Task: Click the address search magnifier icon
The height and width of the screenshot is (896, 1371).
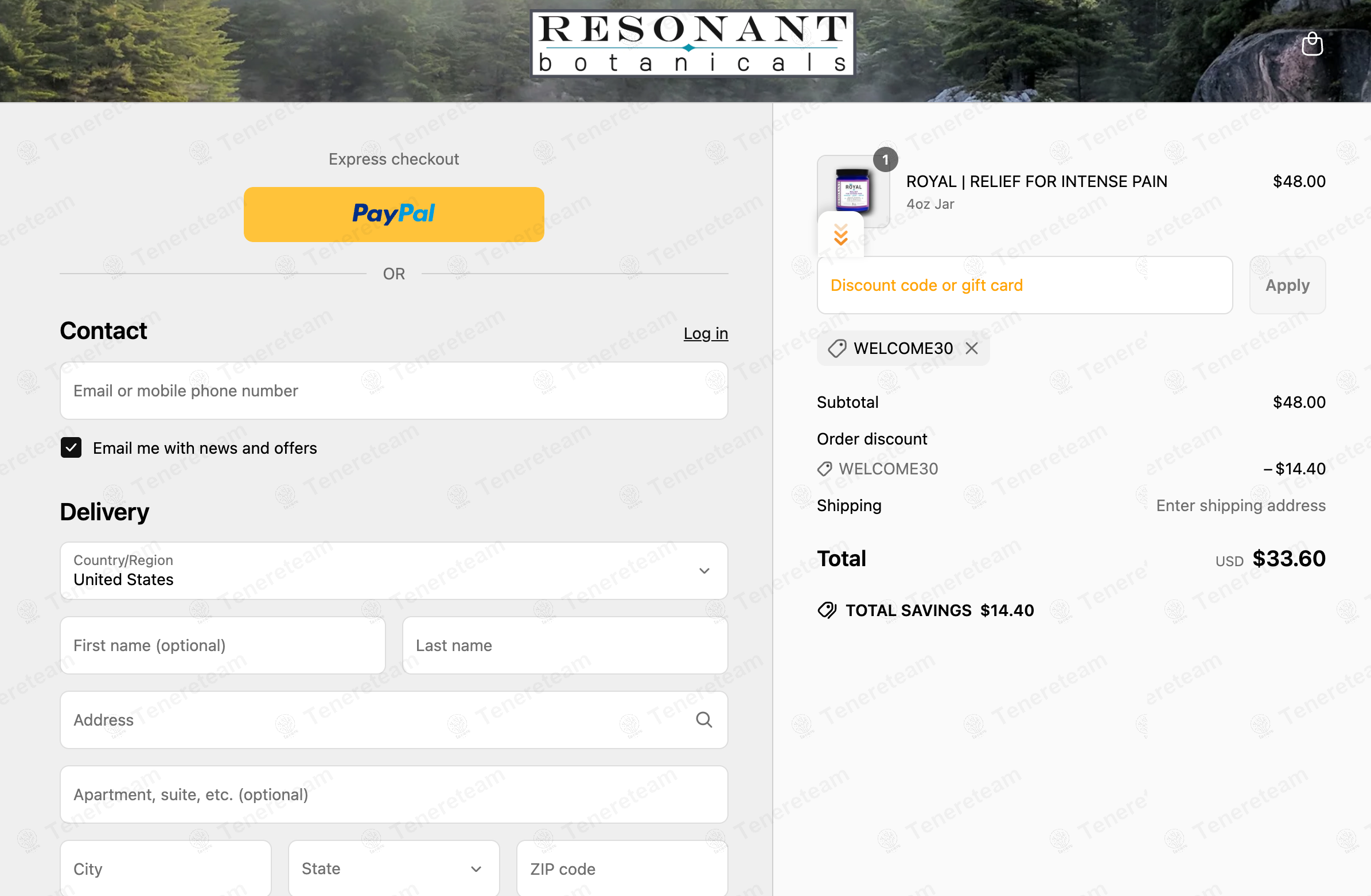Action: point(703,719)
